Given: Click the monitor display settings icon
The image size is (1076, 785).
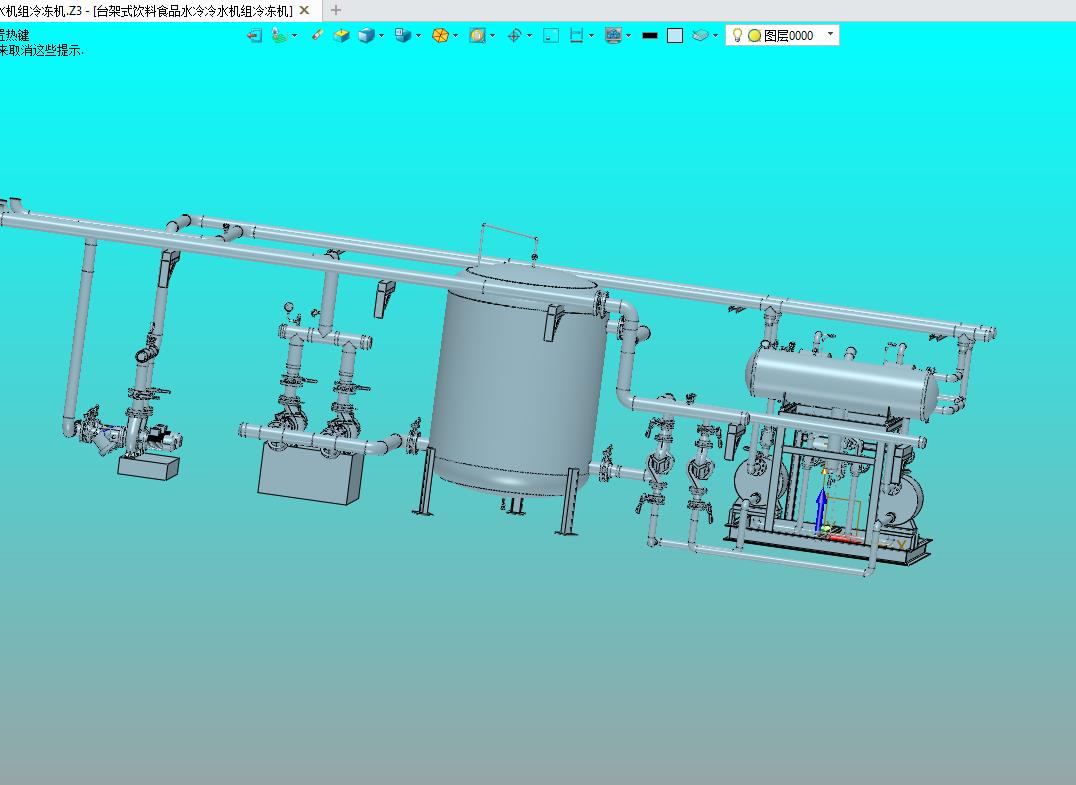Looking at the screenshot, I should (x=613, y=36).
